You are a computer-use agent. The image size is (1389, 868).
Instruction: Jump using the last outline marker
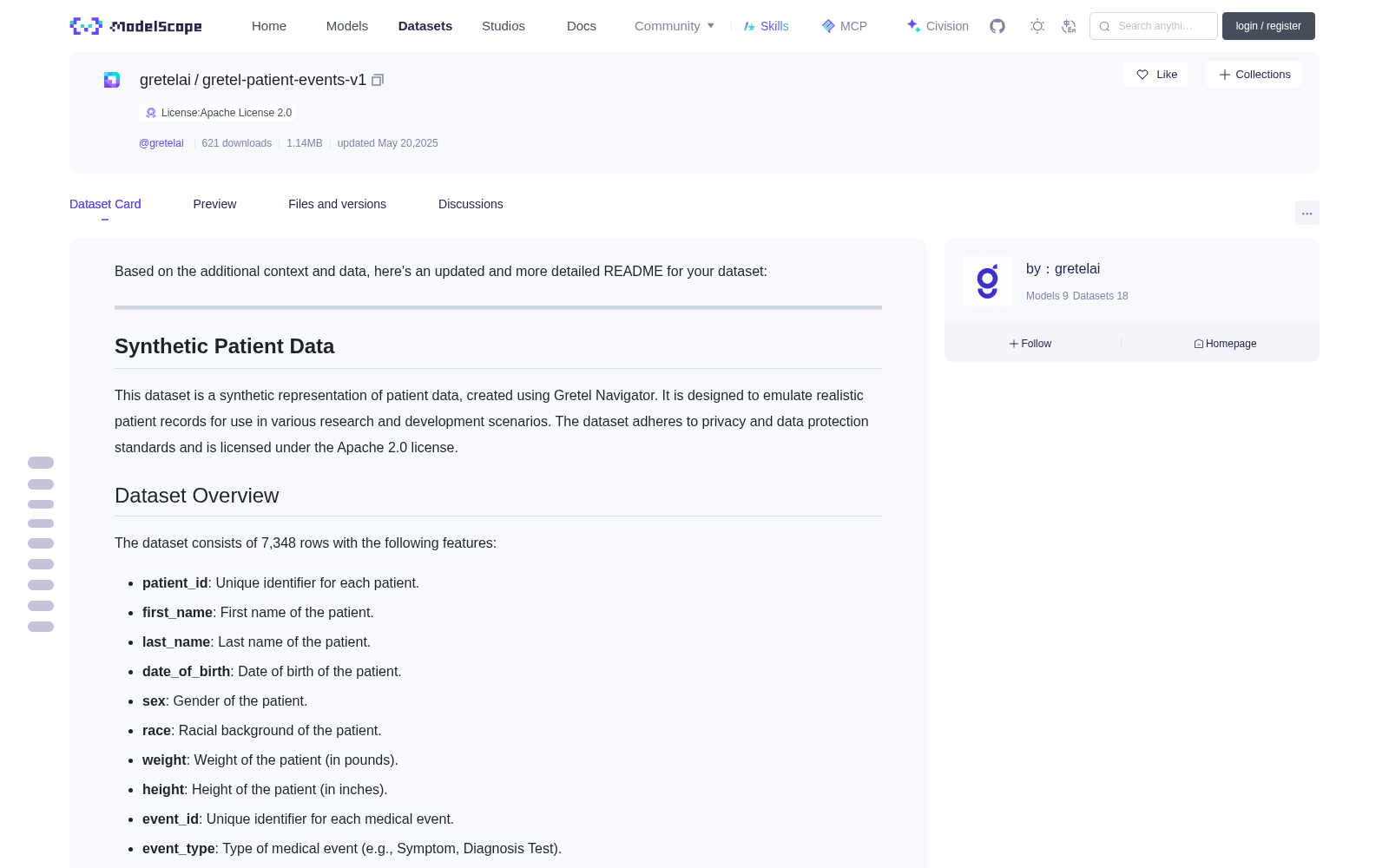coord(41,627)
